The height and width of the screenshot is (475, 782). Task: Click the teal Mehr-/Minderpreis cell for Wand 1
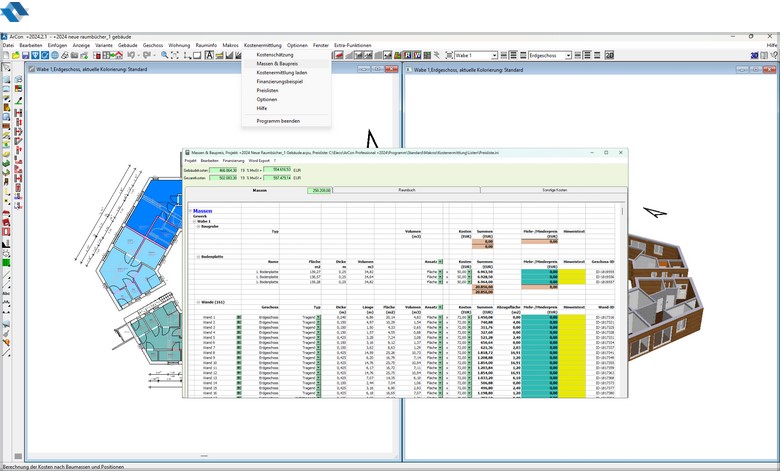click(x=540, y=317)
